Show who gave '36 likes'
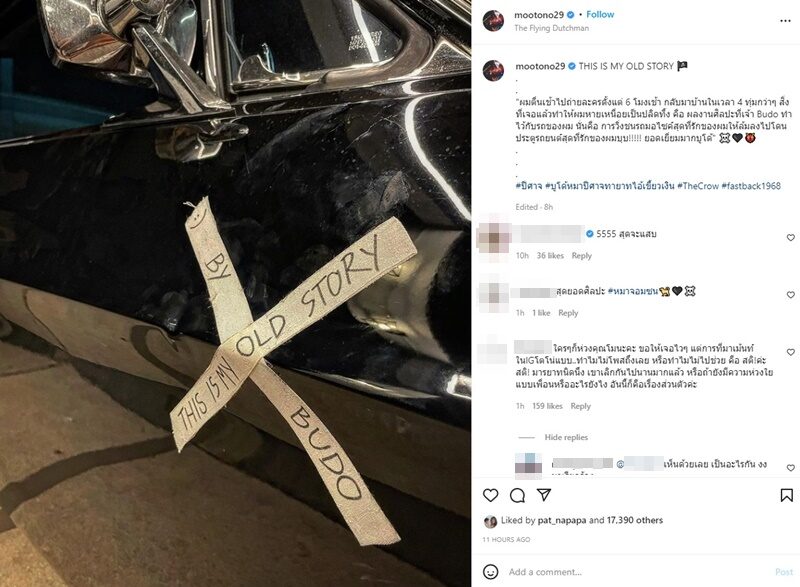Screen dimensions: 800x587 pyautogui.click(x=549, y=256)
